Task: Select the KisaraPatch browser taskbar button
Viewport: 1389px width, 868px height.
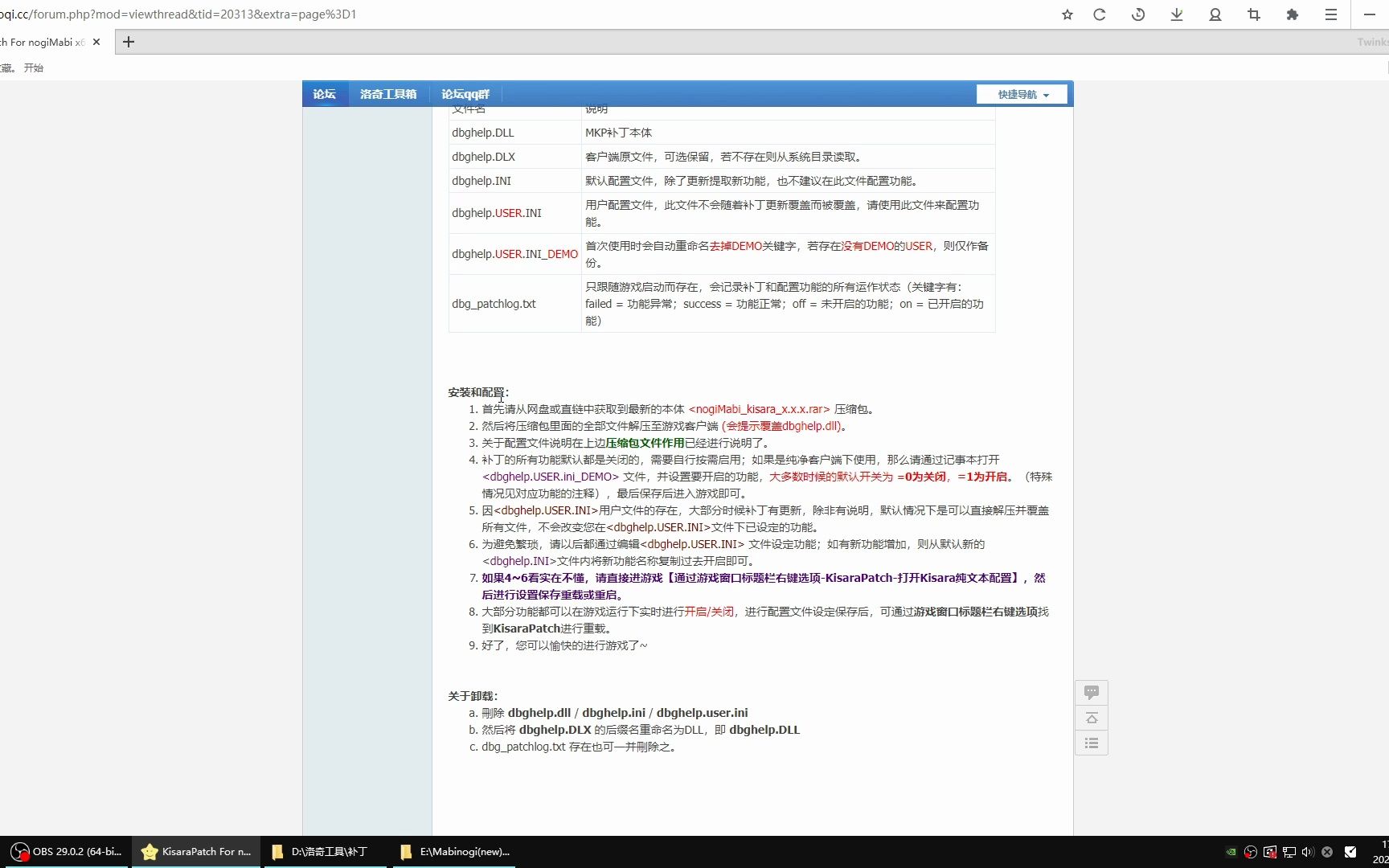Action: (x=196, y=852)
